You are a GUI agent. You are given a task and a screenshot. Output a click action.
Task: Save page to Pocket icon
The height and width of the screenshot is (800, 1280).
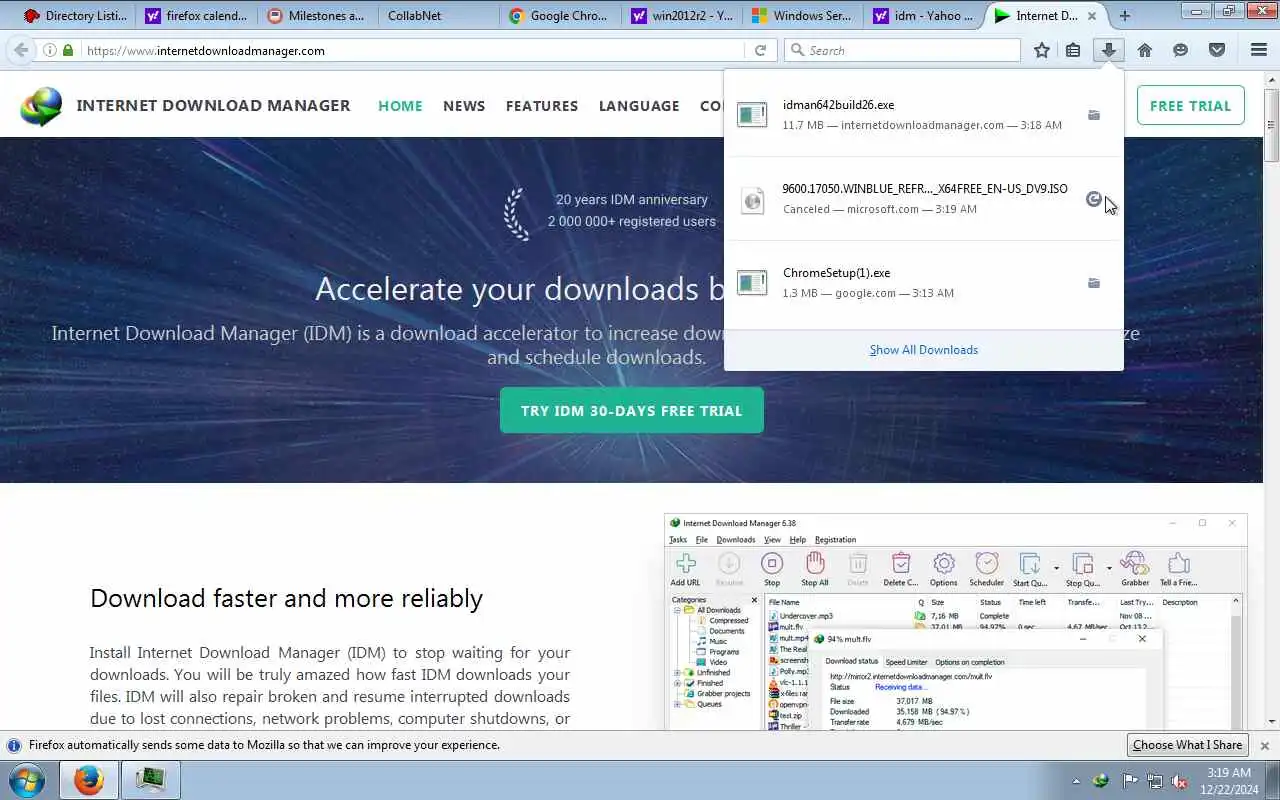(x=1217, y=50)
